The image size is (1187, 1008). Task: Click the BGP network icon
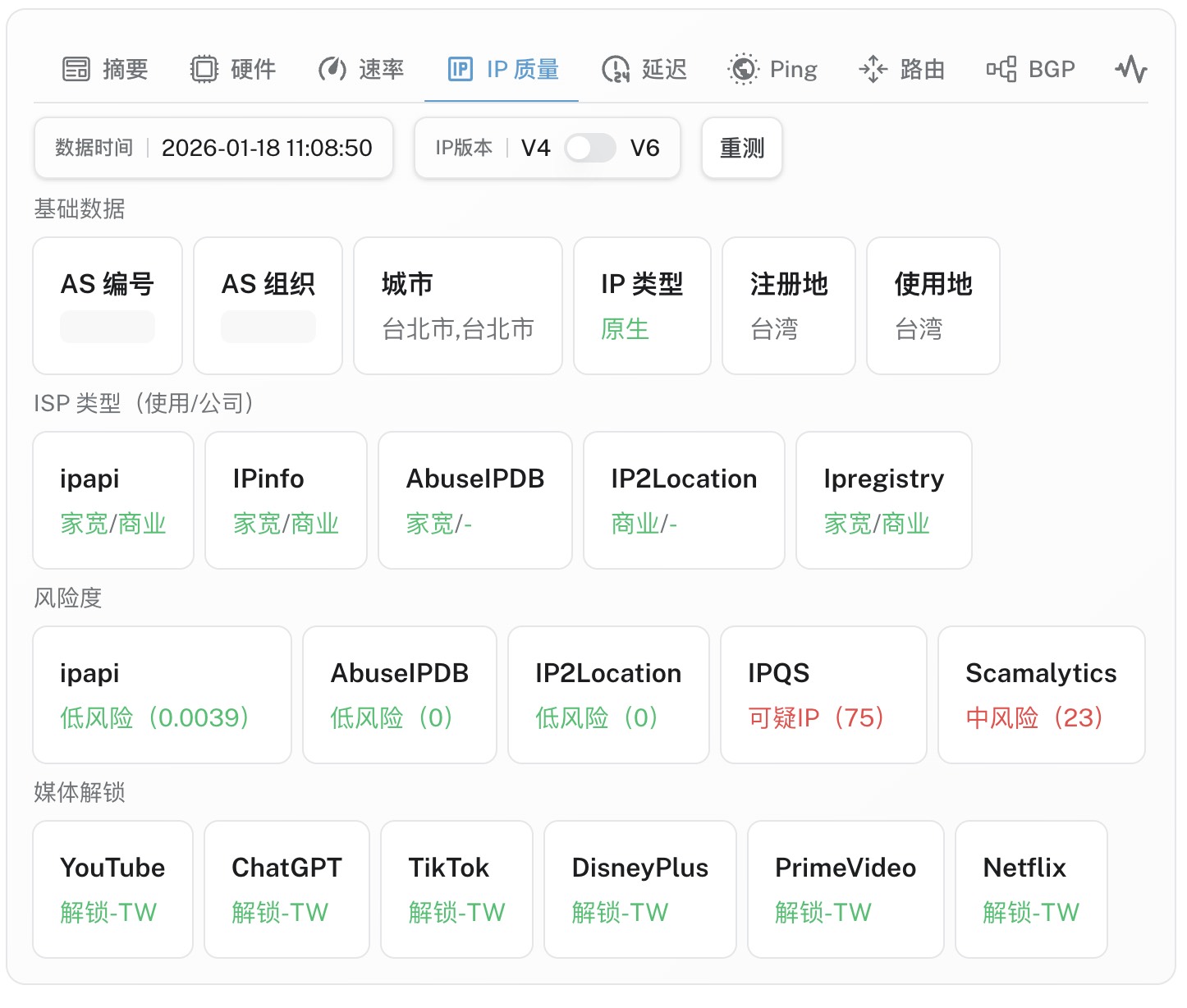(1001, 69)
